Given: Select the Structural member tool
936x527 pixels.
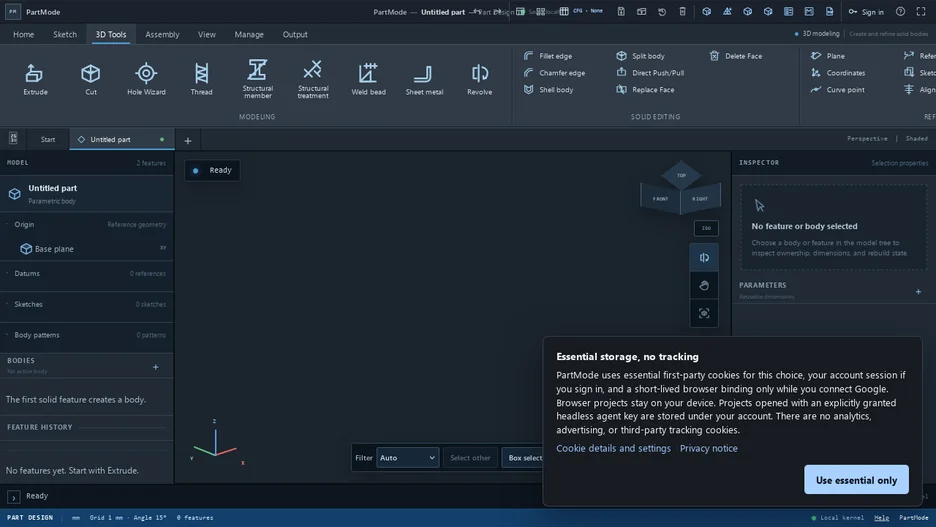Looking at the screenshot, I should click(257, 79).
